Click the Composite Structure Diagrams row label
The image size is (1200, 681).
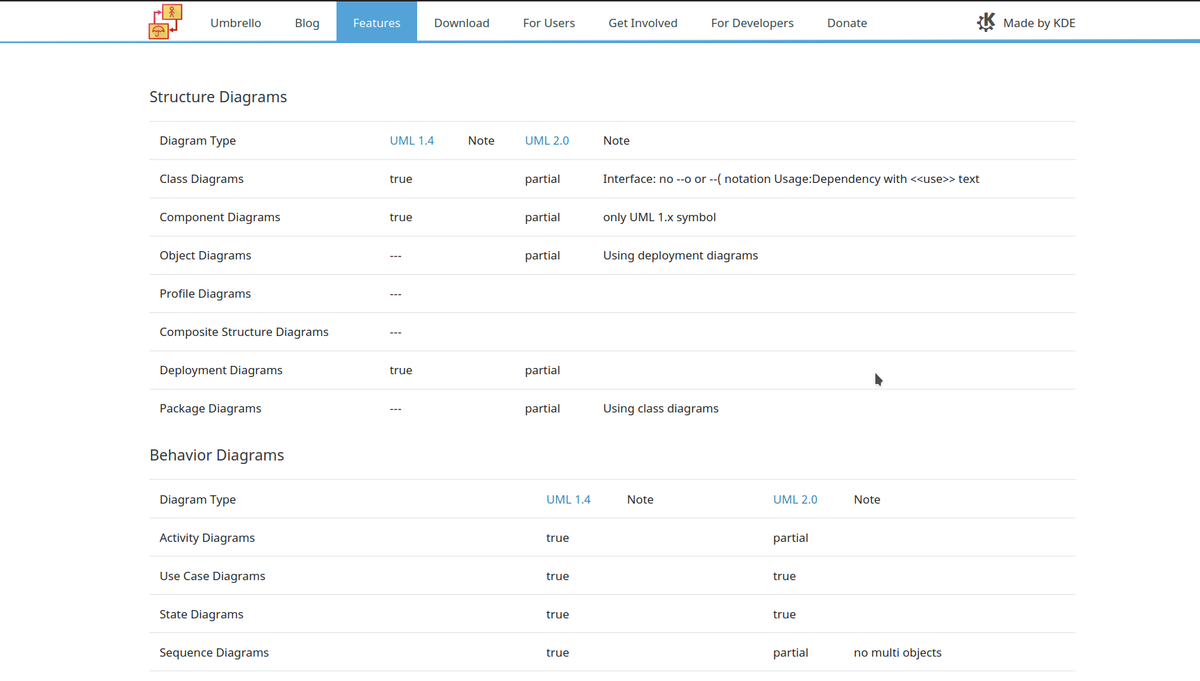tap(243, 332)
